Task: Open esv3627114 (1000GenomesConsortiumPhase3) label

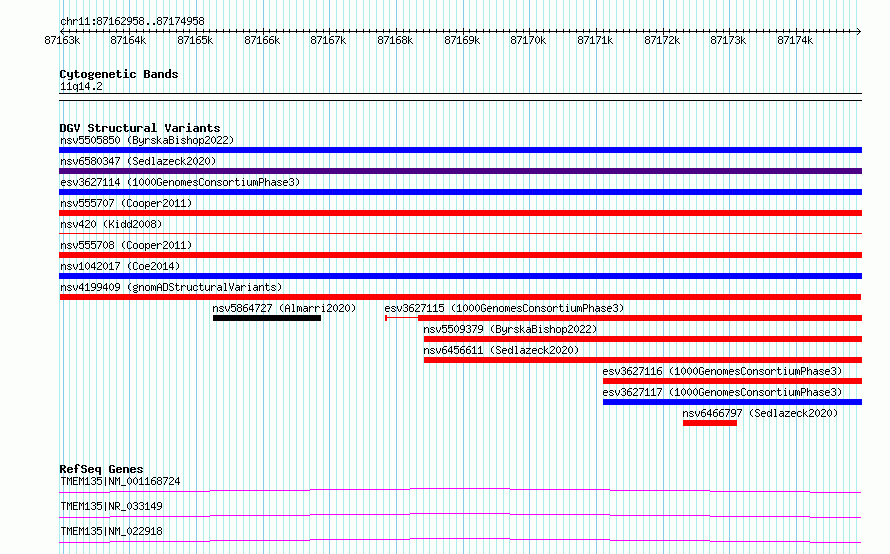Action: 180,182
